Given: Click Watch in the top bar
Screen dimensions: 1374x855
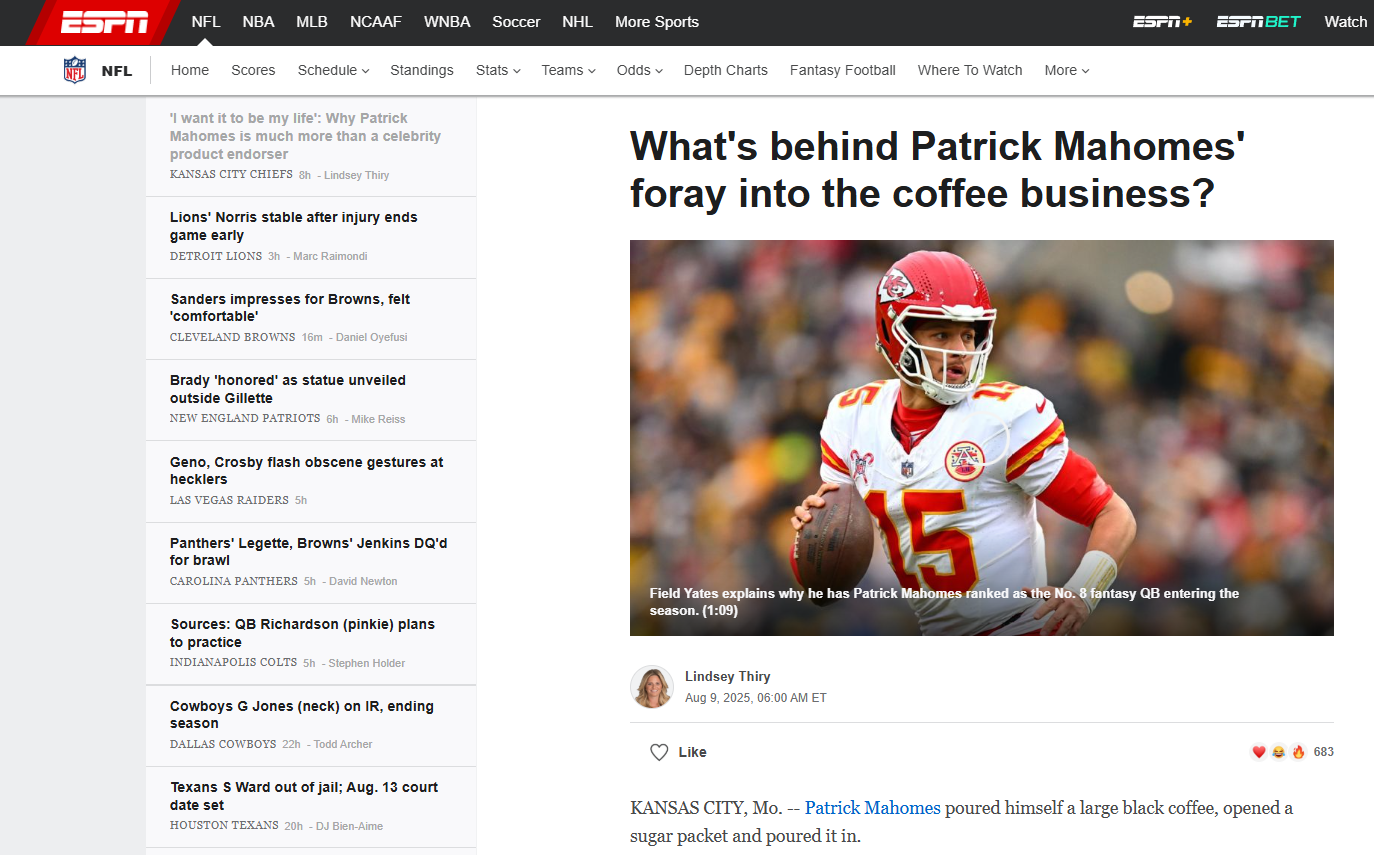Looking at the screenshot, I should (1345, 22).
